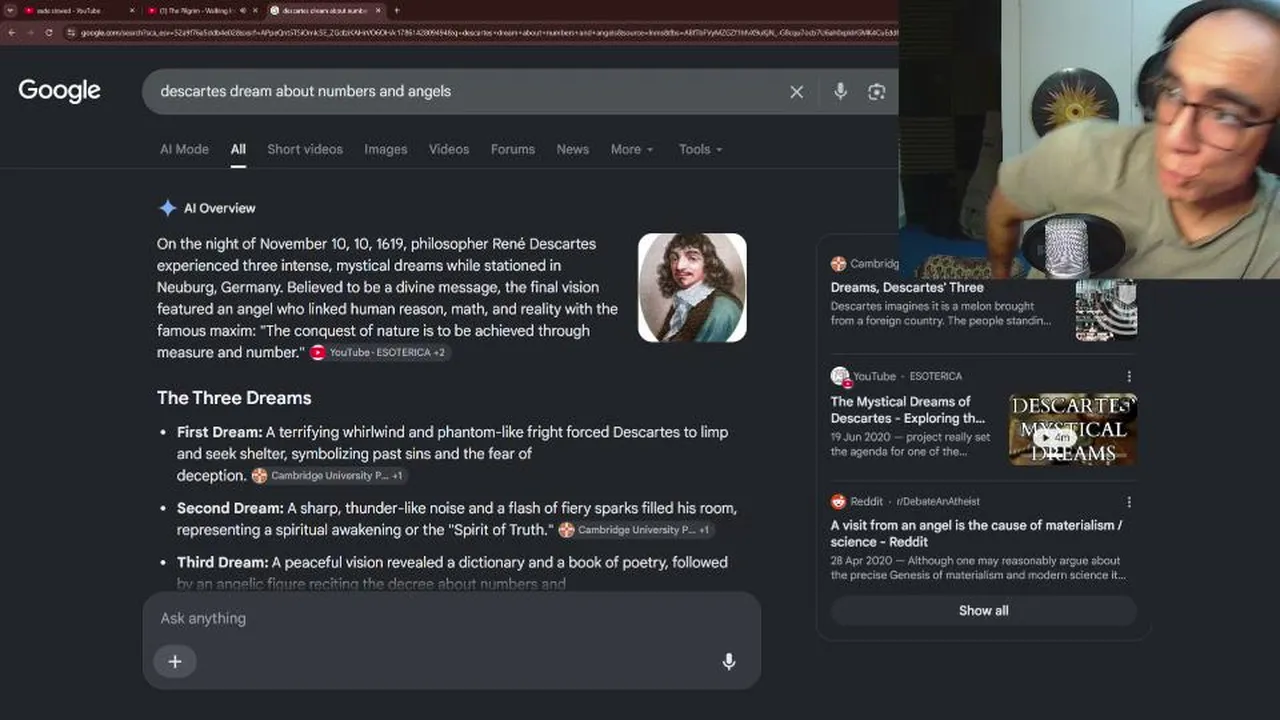Viewport: 1280px width, 720px height.
Task: Go back with the browser back arrow
Action: tap(12, 33)
